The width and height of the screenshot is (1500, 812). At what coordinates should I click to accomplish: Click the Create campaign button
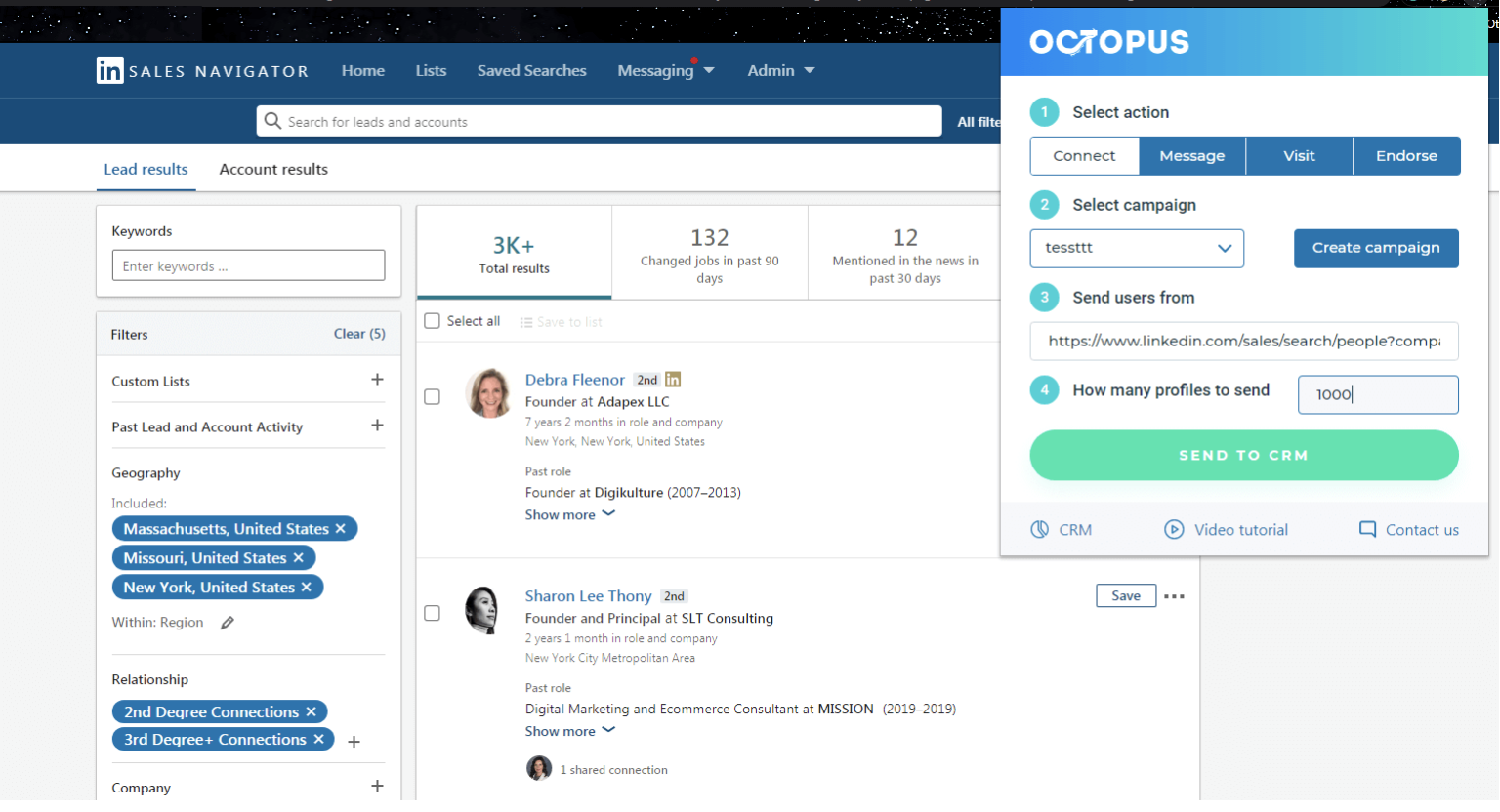click(x=1376, y=248)
